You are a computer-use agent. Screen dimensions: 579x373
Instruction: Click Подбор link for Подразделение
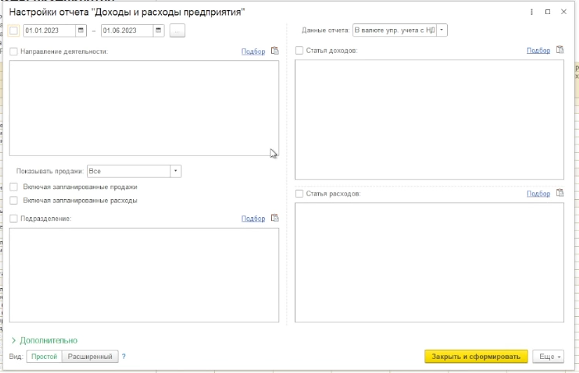(253, 219)
